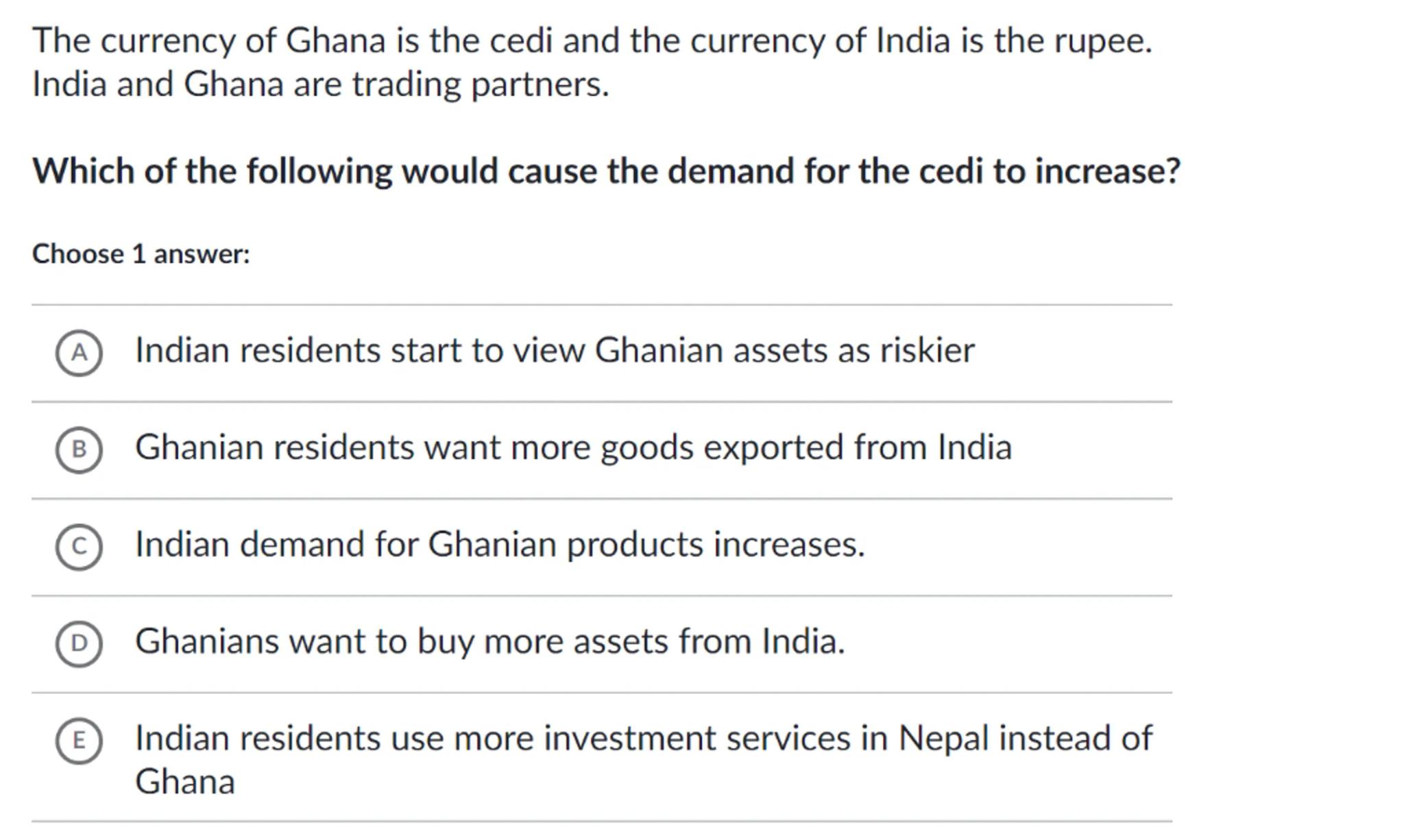This screenshot has height=840, width=1404.
Task: Click the word 'Ghana' ending option E
Action: (x=185, y=782)
